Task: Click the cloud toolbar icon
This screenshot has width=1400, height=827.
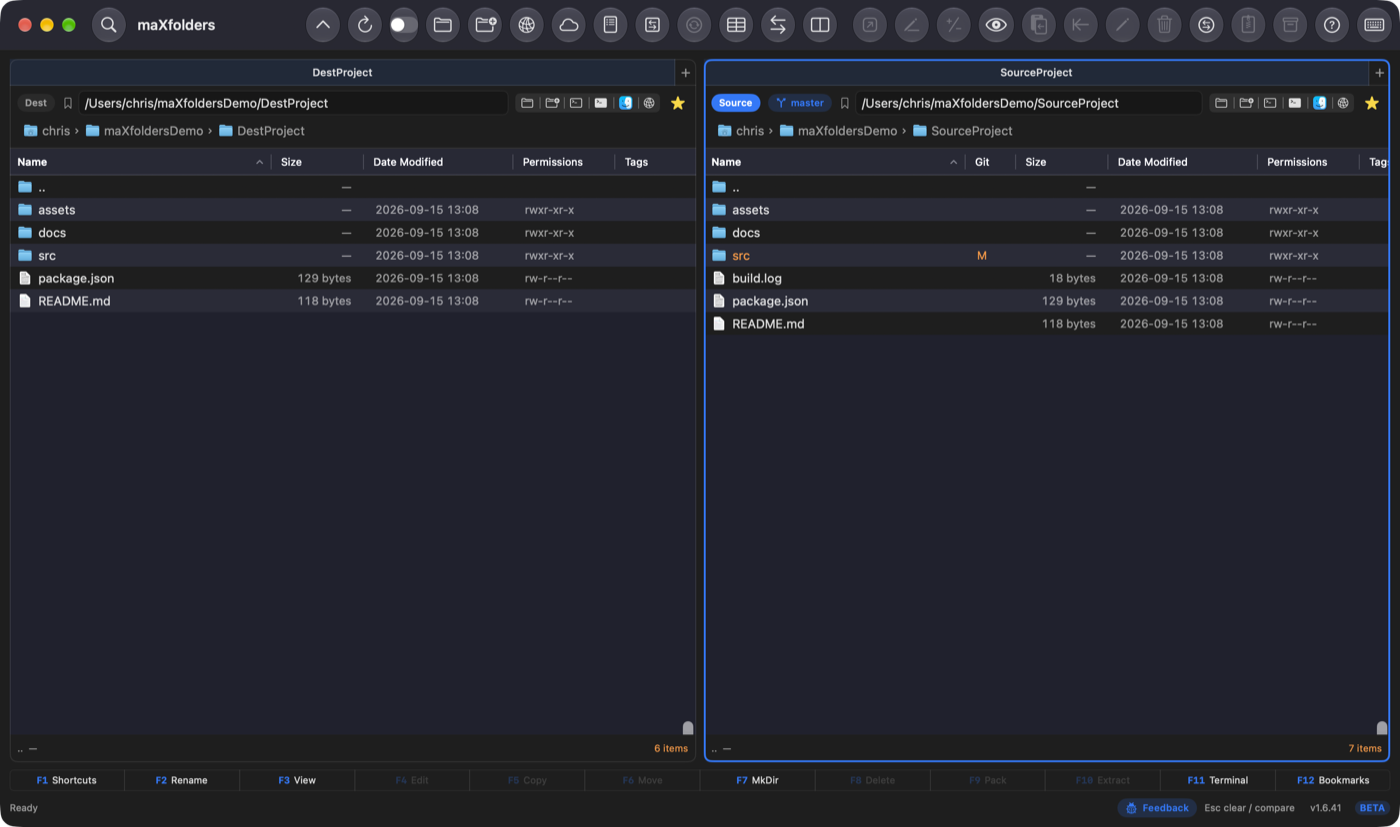Action: pyautogui.click(x=569, y=25)
